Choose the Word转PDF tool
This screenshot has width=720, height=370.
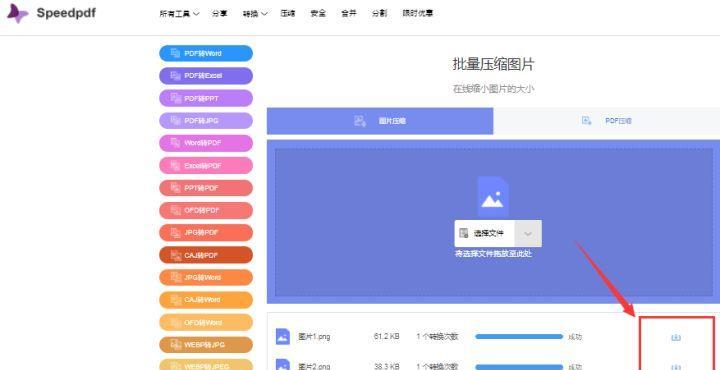point(206,143)
